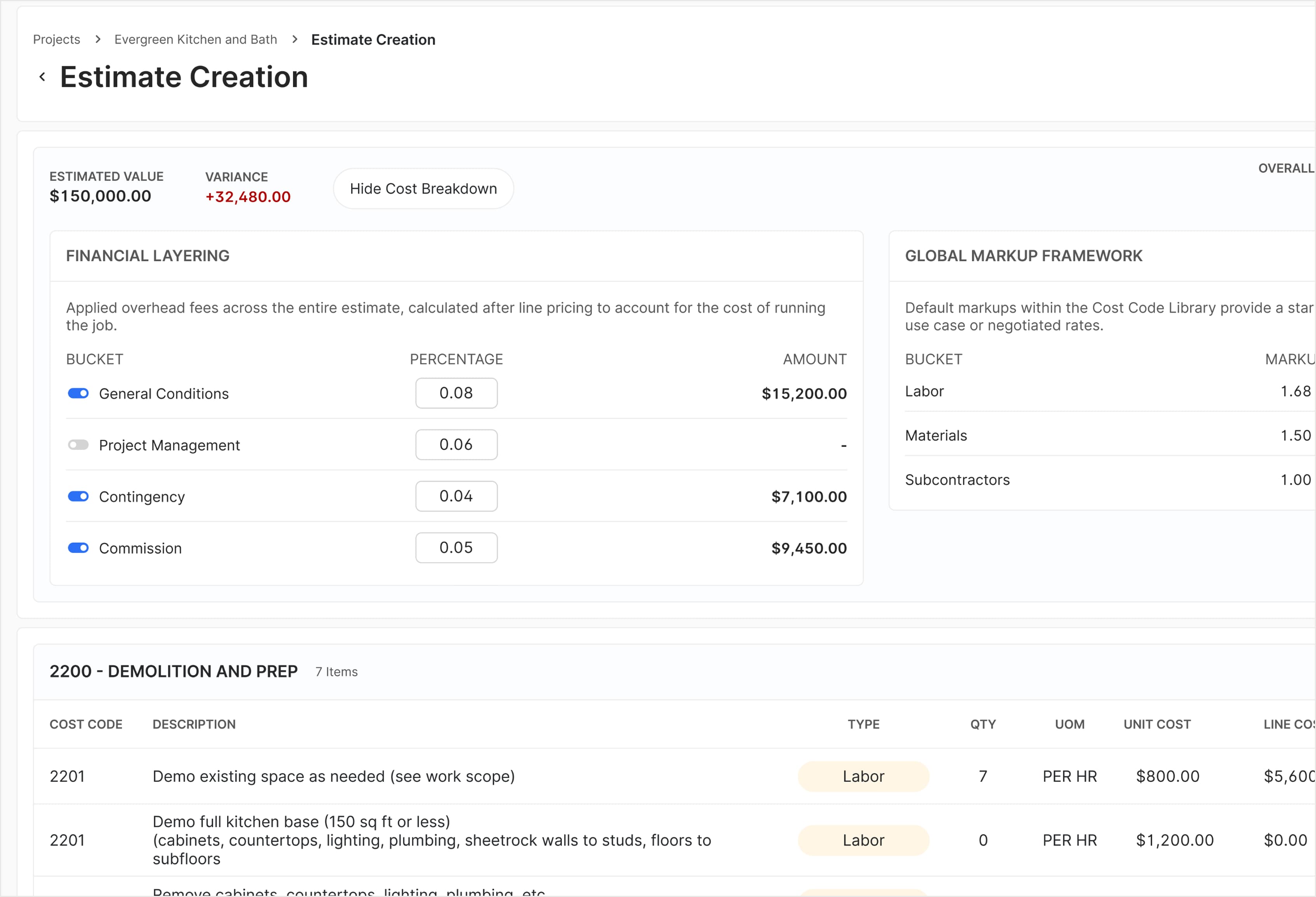The height and width of the screenshot is (897, 1316).
Task: Click quantity 7 on Demo existing space row
Action: pos(983,776)
